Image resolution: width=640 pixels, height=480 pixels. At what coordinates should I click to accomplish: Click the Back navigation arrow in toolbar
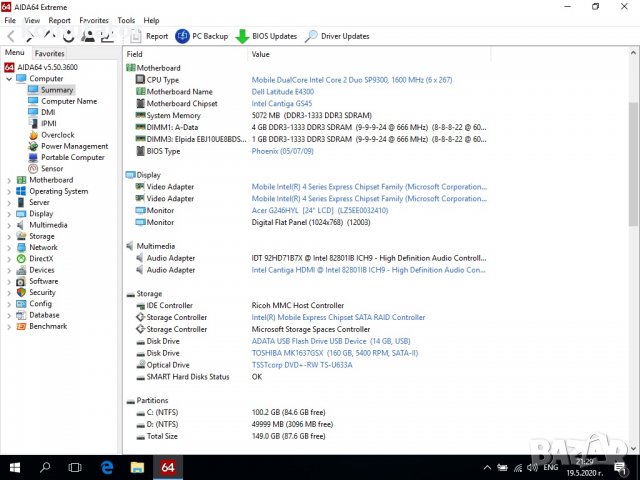click(11, 36)
